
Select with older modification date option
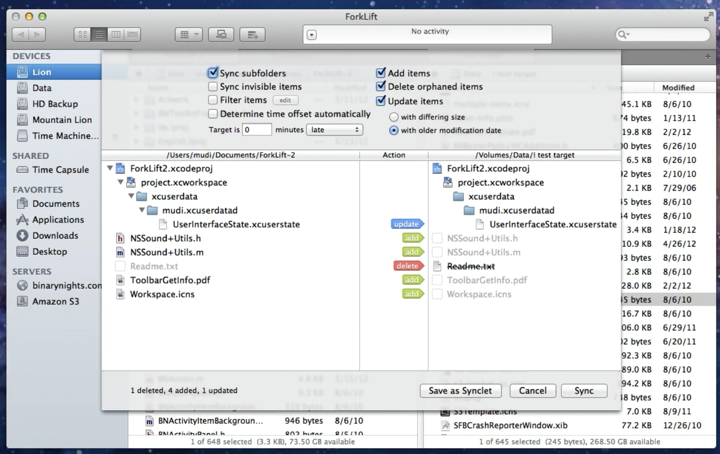pos(394,130)
